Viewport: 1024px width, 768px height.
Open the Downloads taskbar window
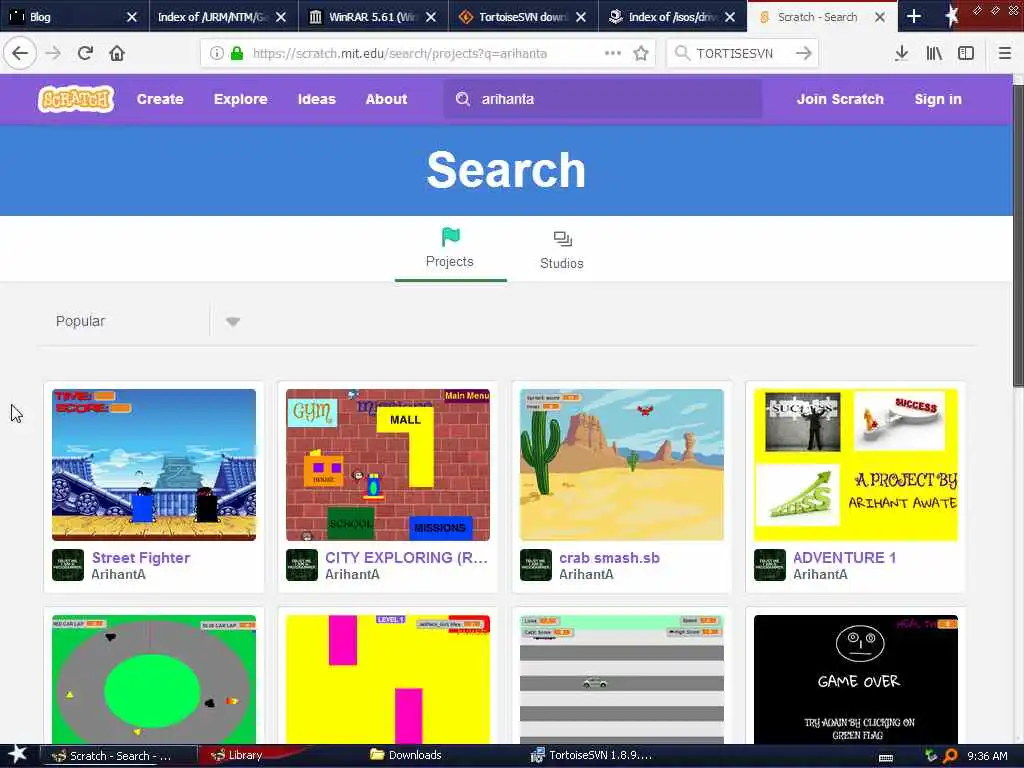[x=406, y=755]
